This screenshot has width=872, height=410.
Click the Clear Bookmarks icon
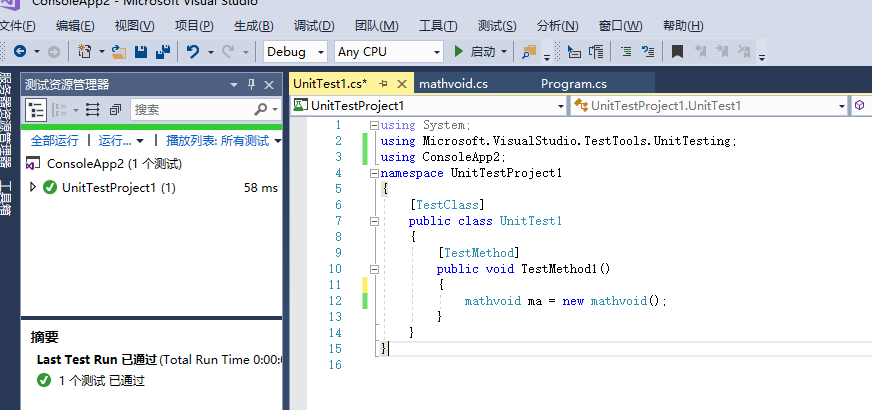(744, 52)
